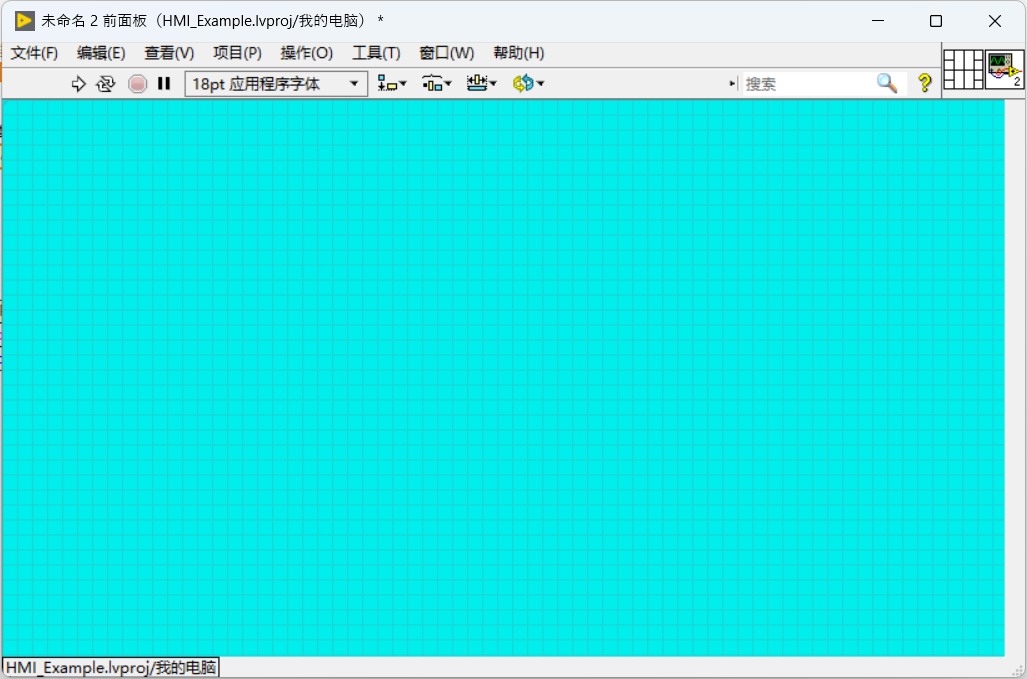Viewport: 1027px width, 679px height.
Task: Open the Align Objects dropdown
Action: point(392,84)
